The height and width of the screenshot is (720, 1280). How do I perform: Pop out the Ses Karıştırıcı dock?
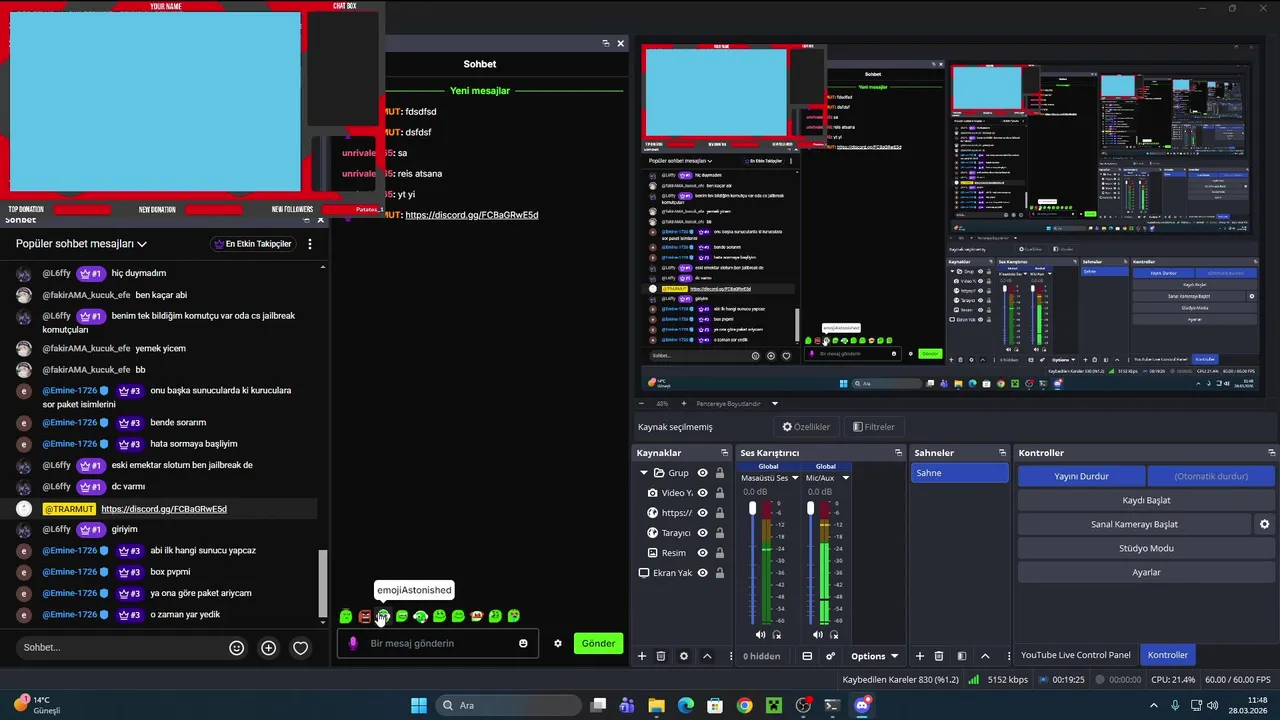pos(898,453)
